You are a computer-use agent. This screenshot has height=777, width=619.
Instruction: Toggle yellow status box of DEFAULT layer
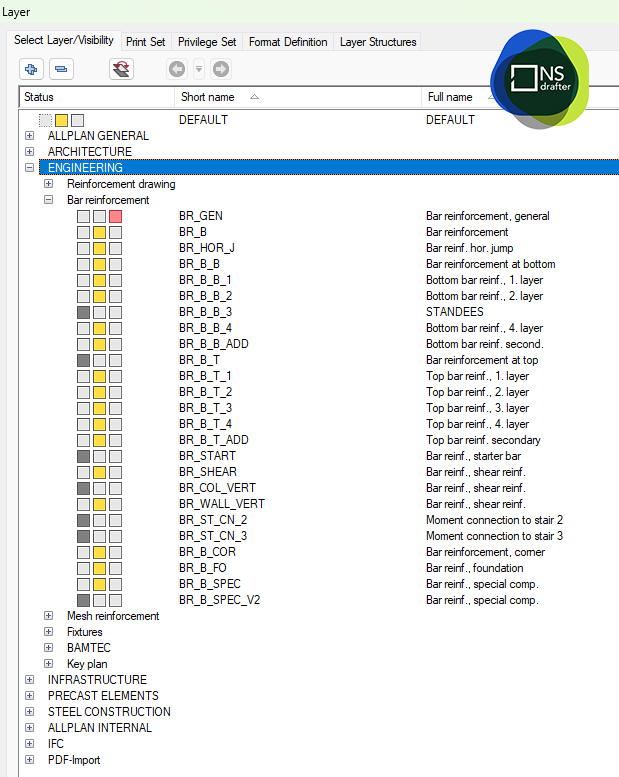[x=61, y=120]
